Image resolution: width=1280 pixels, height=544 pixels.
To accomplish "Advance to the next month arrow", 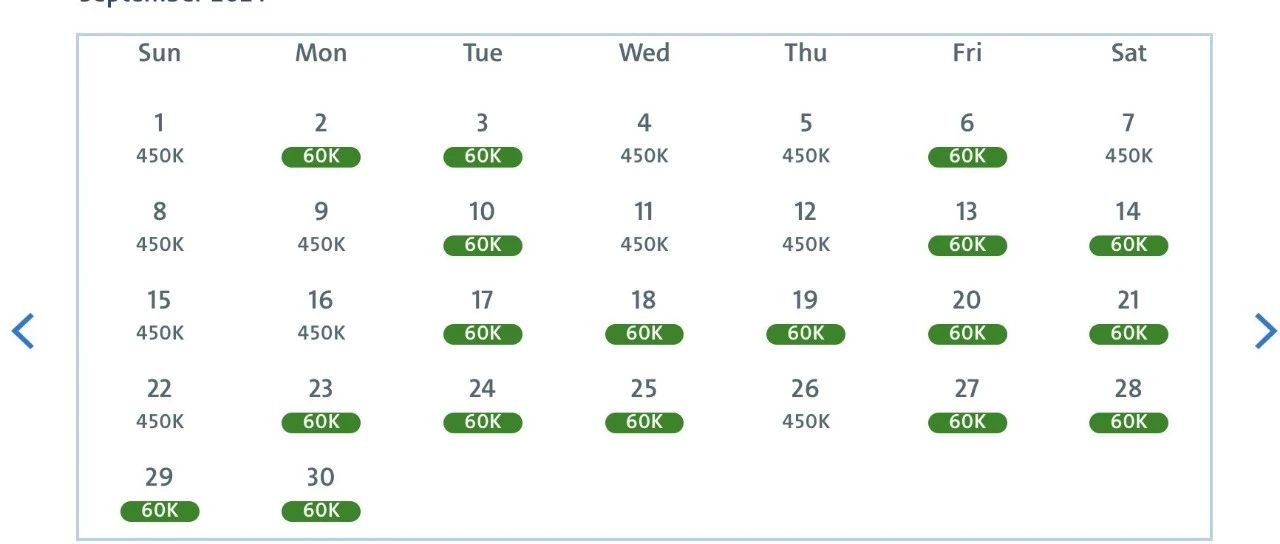I will click(x=1265, y=331).
